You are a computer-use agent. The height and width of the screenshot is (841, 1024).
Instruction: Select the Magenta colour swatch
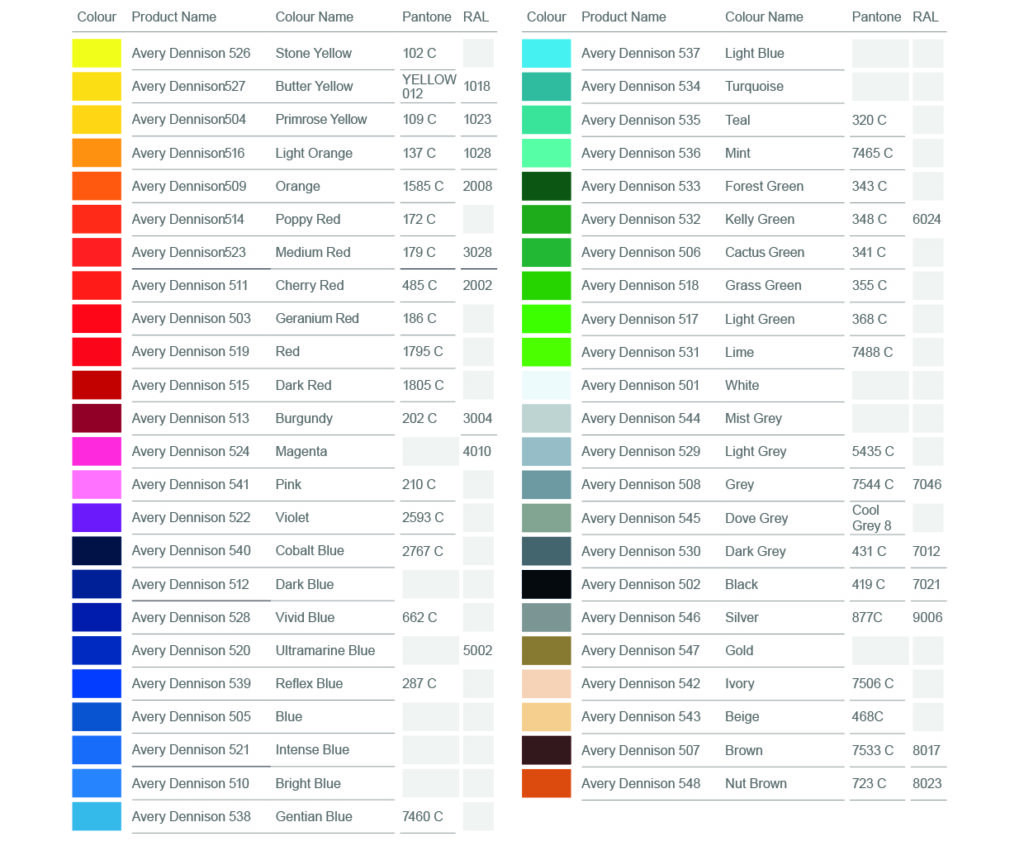(x=96, y=451)
